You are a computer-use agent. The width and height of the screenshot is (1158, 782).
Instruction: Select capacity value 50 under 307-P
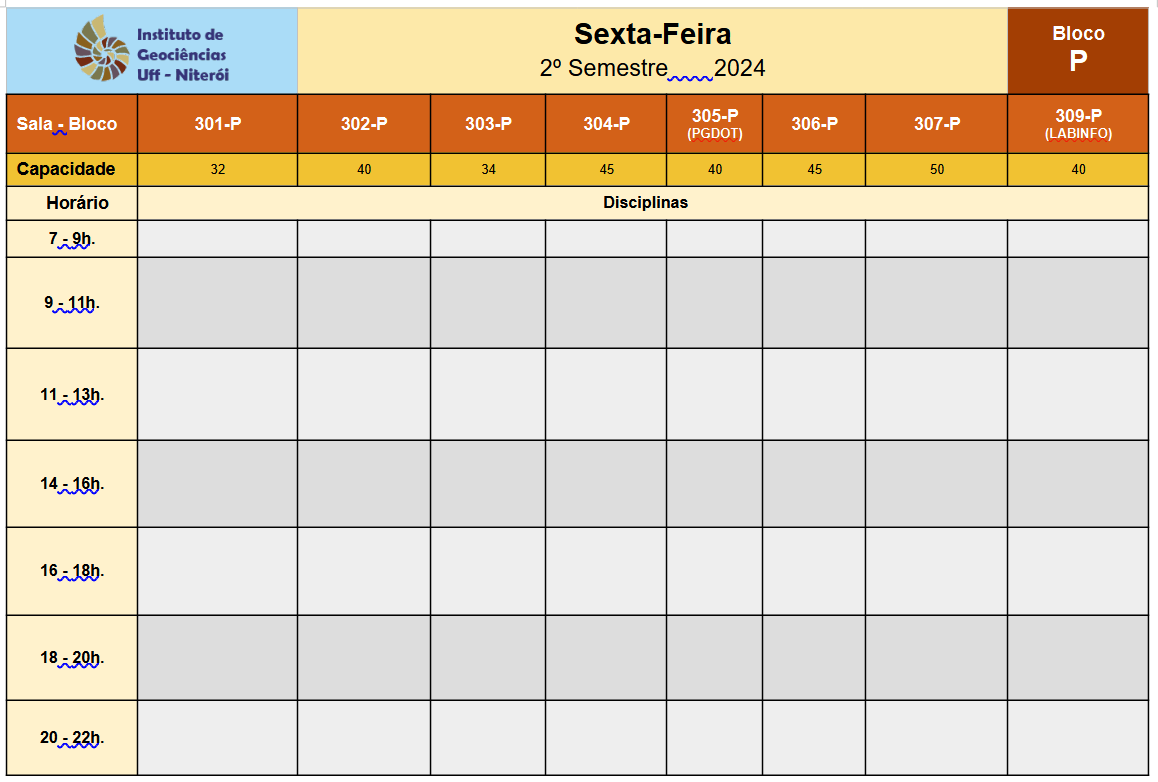[x=936, y=169]
